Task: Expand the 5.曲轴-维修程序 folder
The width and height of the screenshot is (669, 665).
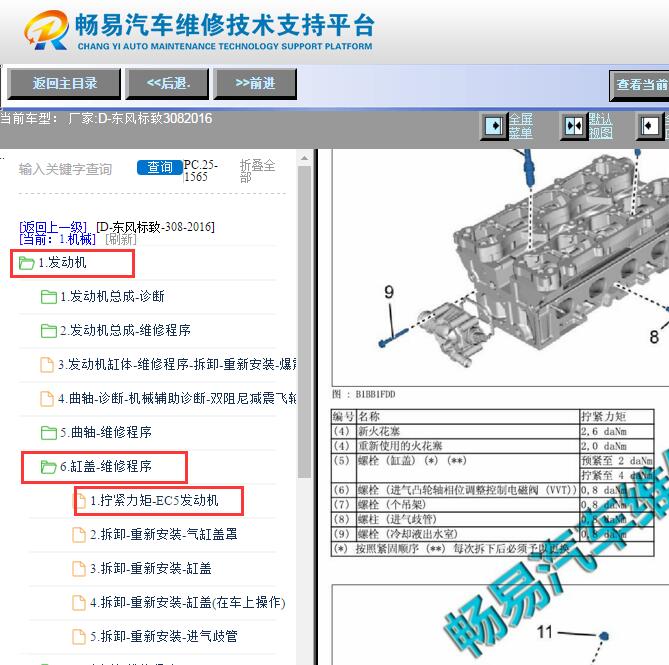Action: 106,433
